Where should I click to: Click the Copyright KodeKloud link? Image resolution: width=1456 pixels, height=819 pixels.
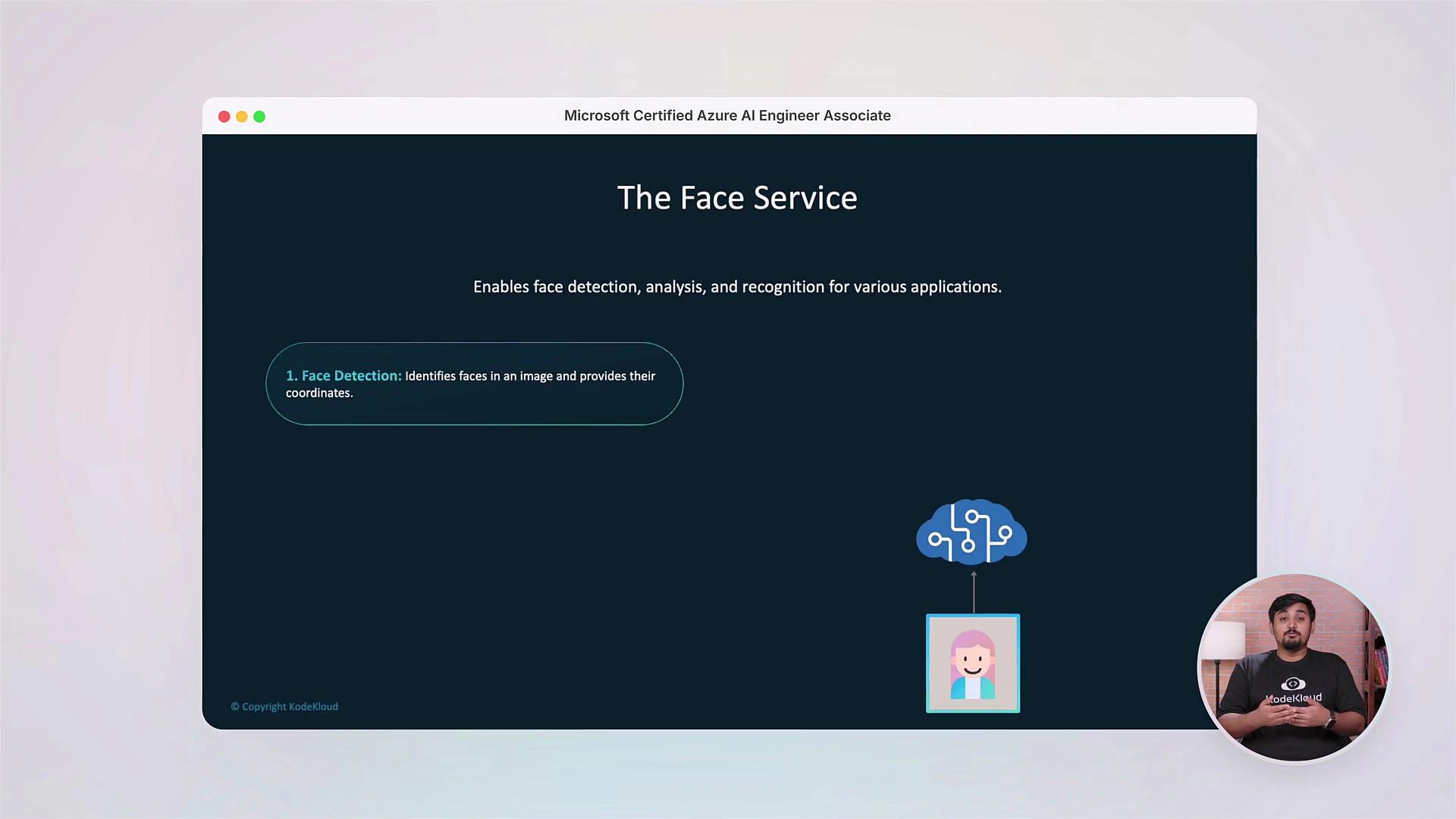[284, 706]
